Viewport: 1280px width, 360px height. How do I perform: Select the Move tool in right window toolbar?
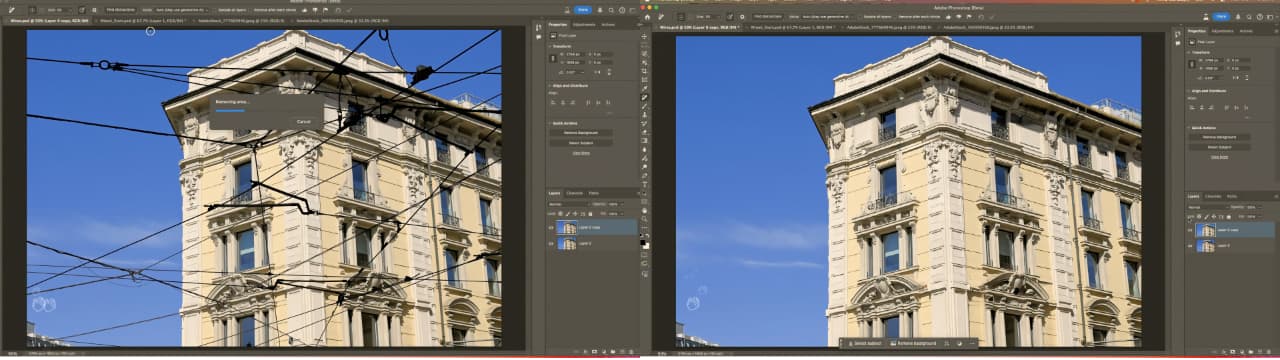point(645,35)
